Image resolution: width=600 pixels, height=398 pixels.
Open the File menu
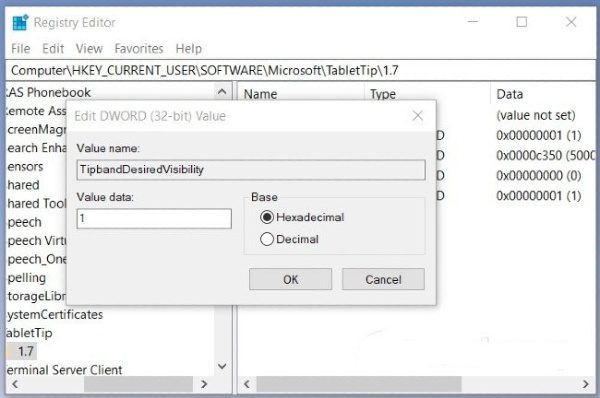[21, 49]
